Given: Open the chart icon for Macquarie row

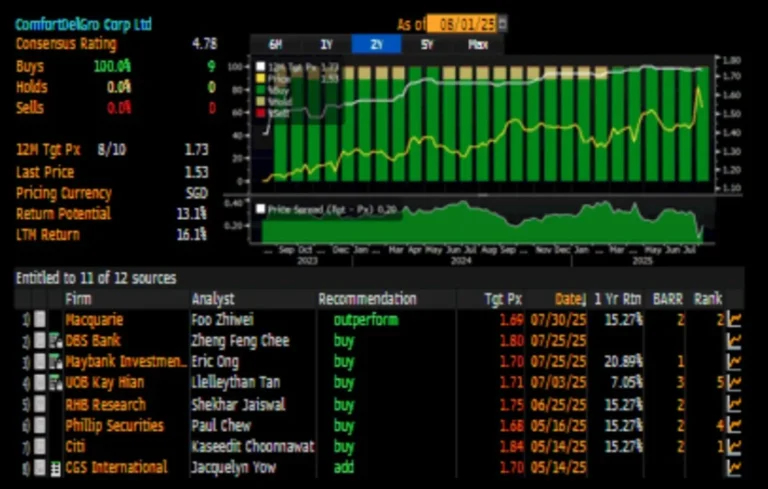Looking at the screenshot, I should point(734,320).
